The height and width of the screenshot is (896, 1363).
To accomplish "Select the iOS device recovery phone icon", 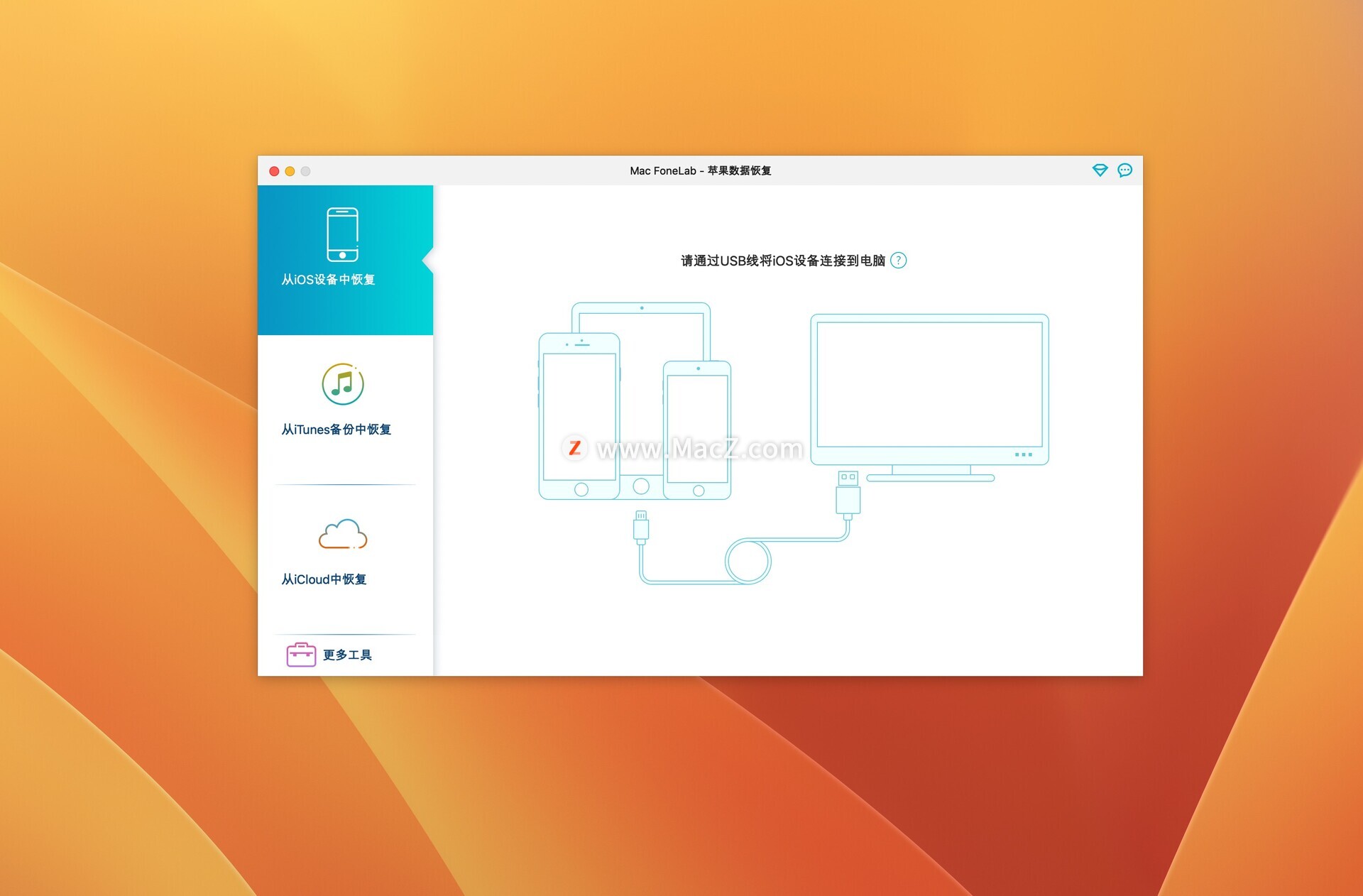I will tap(342, 234).
